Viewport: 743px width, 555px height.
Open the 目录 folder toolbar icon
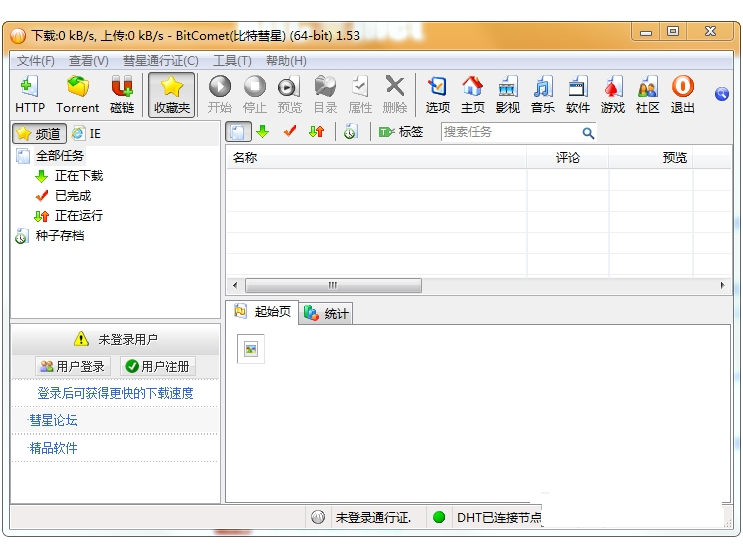click(326, 94)
